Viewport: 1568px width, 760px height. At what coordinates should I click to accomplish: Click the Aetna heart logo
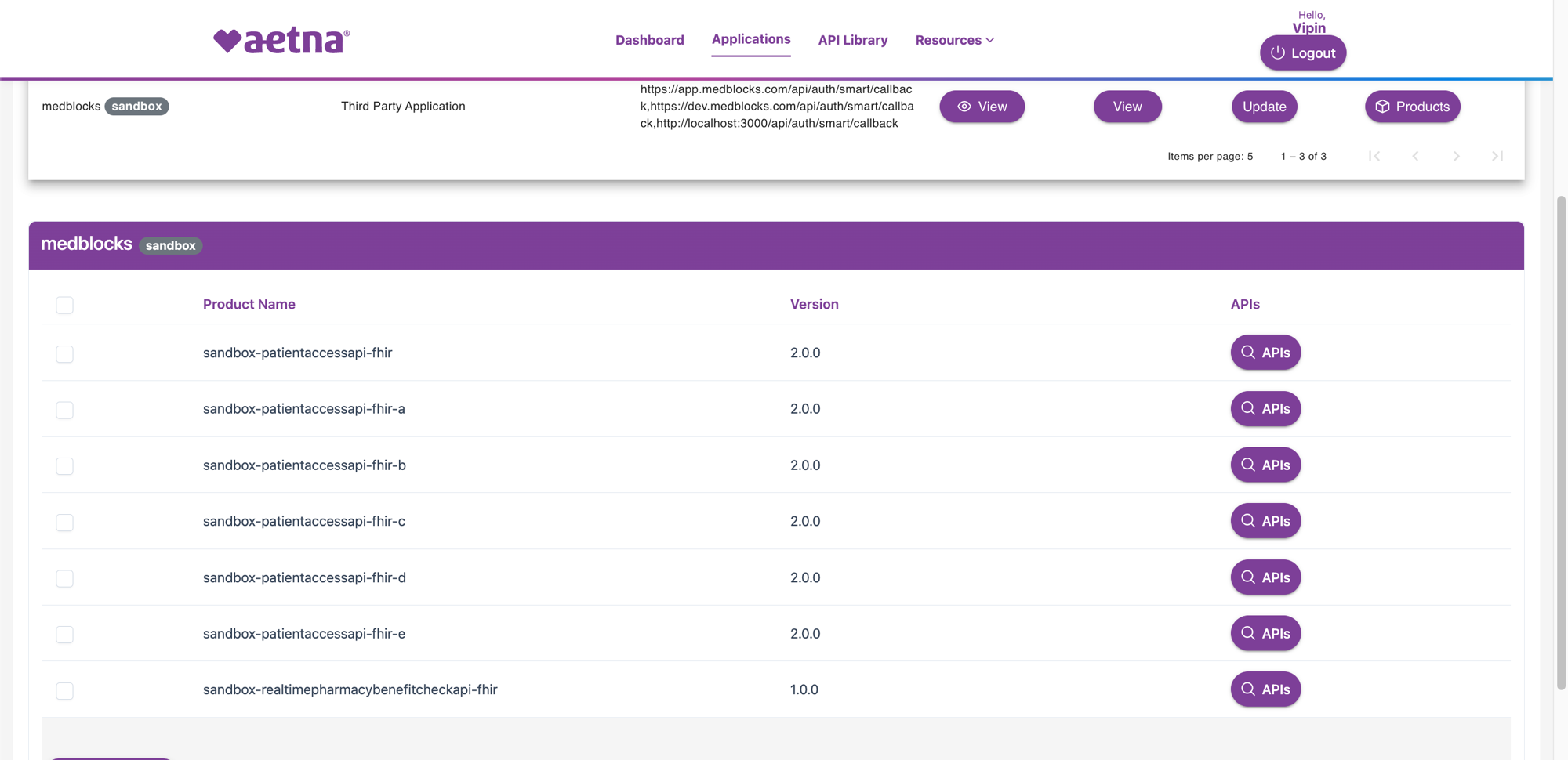pos(281,40)
